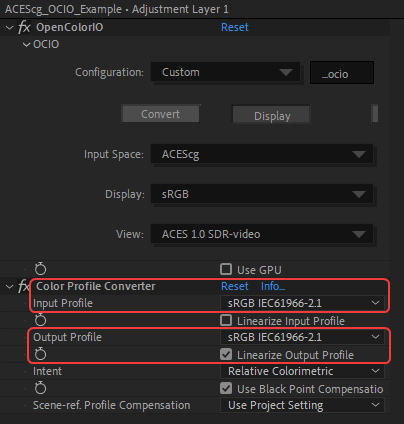Collapse the OpenColorIO effect twirl arrow

10,28
